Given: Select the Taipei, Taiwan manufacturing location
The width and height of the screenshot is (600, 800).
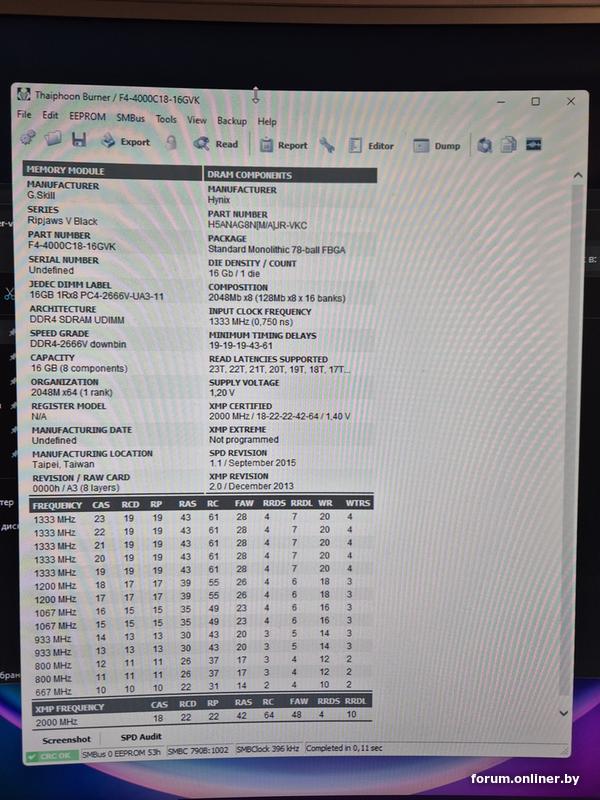Looking at the screenshot, I should pyautogui.click(x=63, y=464).
